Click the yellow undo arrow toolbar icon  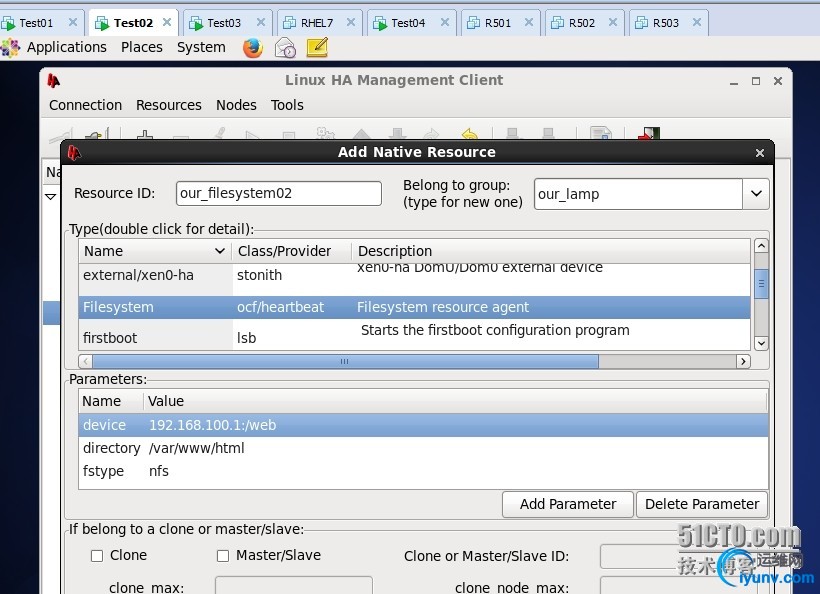point(469,134)
